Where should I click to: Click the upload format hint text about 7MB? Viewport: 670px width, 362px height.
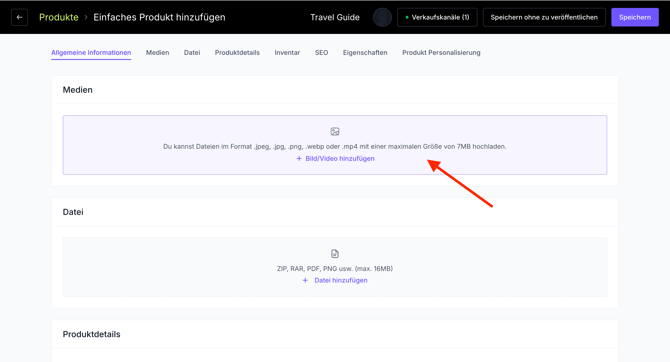[x=335, y=146]
